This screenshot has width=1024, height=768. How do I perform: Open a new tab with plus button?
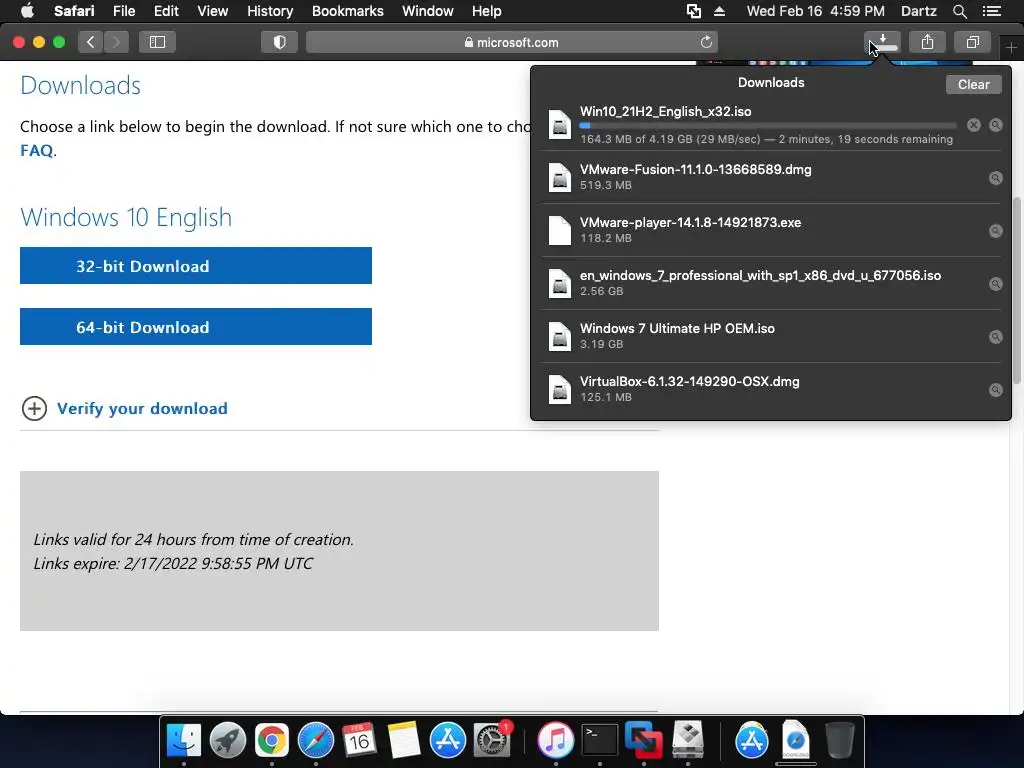pyautogui.click(x=1011, y=48)
